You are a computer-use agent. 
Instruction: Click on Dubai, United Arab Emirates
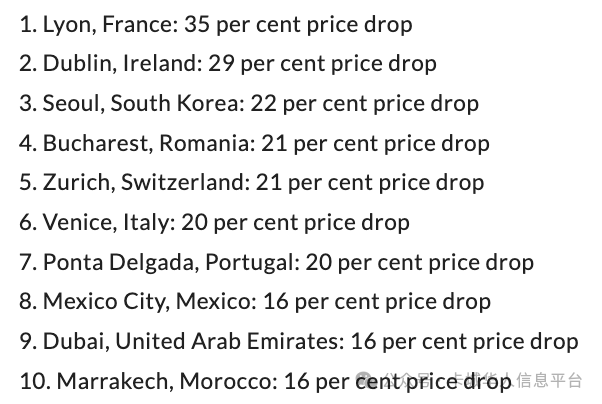[x=182, y=341]
